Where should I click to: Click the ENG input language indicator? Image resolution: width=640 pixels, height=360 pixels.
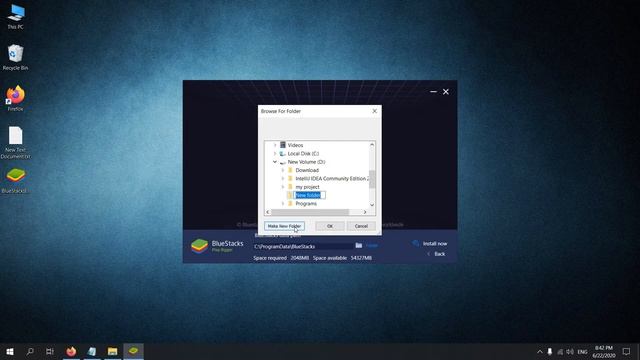(x=582, y=352)
